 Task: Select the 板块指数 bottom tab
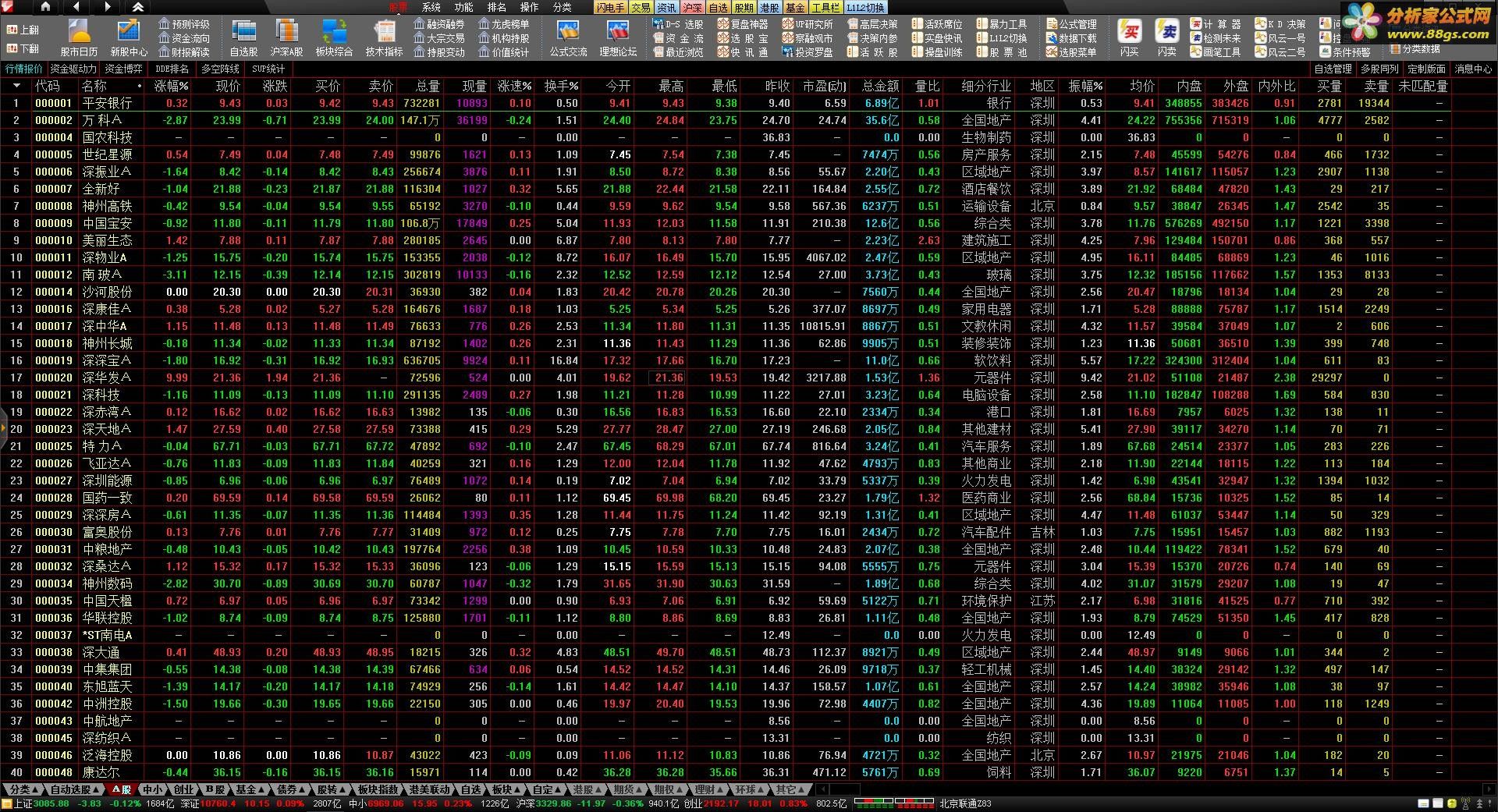[x=378, y=789]
